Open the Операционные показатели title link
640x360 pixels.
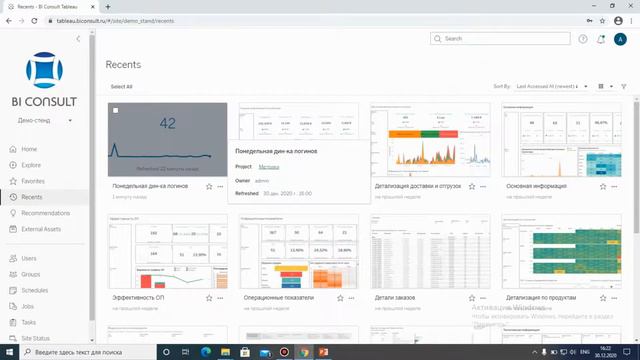coord(279,298)
